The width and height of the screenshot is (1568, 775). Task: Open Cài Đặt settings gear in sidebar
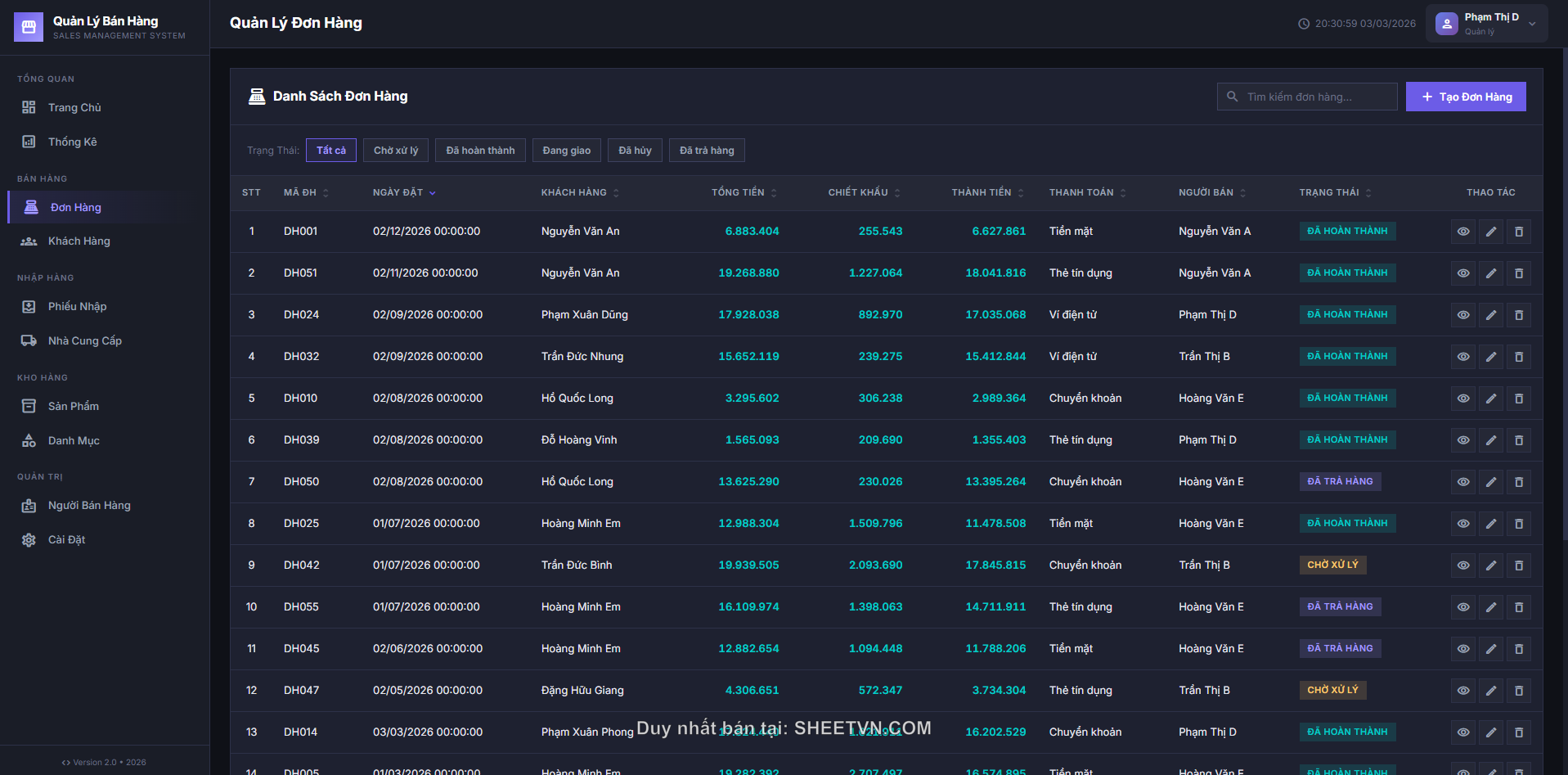tap(29, 540)
